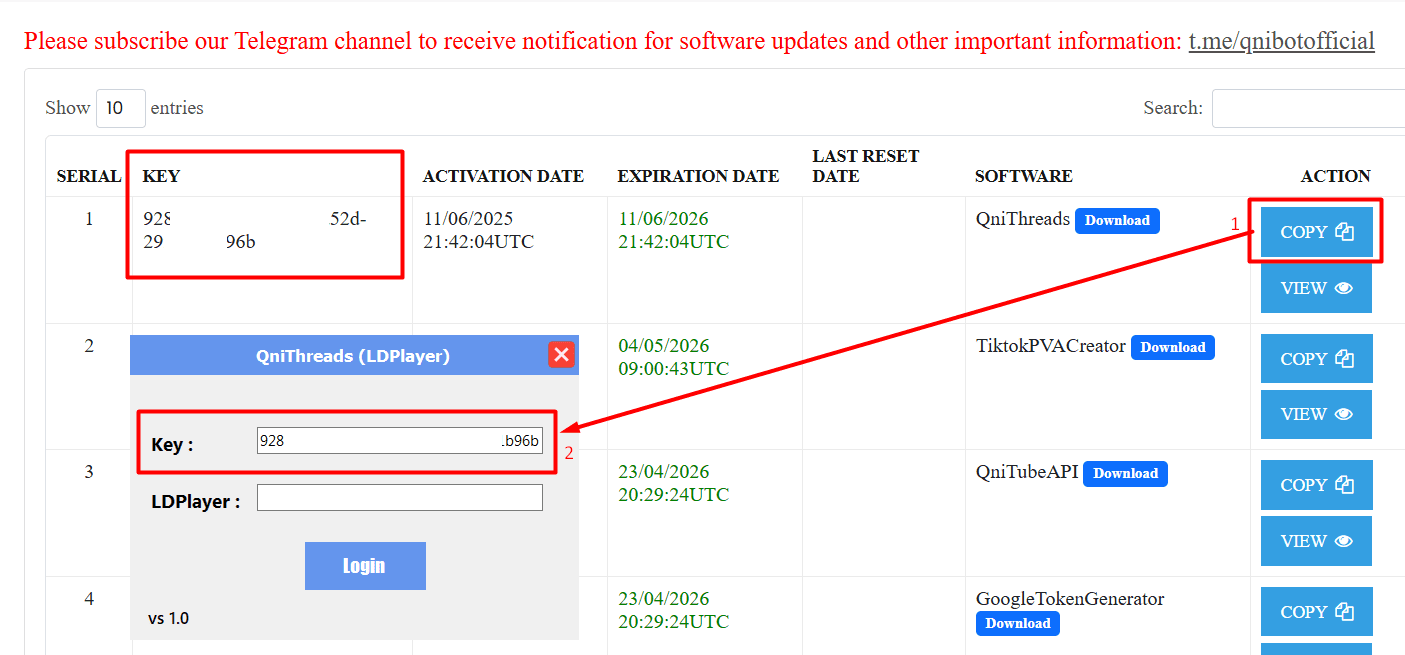Sort table by Activation Date column
Viewport: 1405px width, 655px height.
pyautogui.click(x=503, y=176)
